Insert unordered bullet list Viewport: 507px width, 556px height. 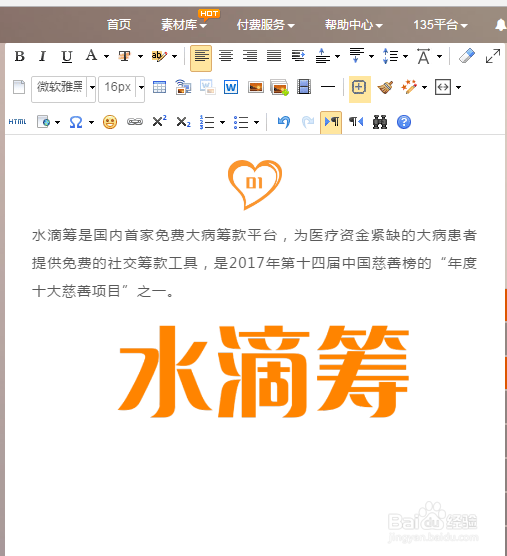coord(241,122)
